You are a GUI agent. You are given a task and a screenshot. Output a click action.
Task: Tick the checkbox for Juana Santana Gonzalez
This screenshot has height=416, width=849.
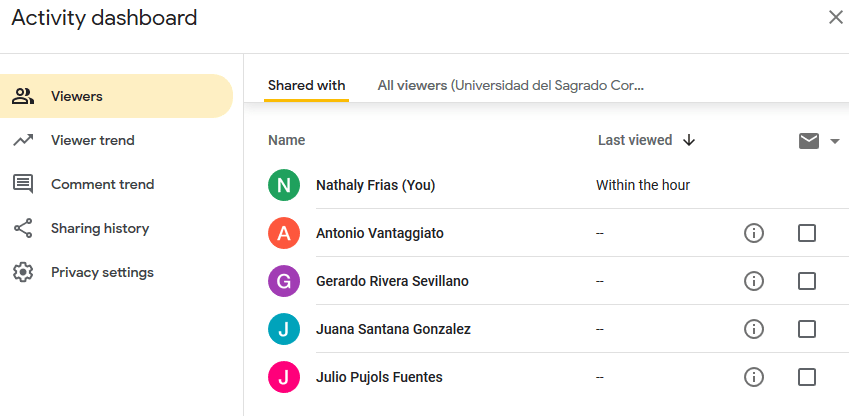click(807, 329)
